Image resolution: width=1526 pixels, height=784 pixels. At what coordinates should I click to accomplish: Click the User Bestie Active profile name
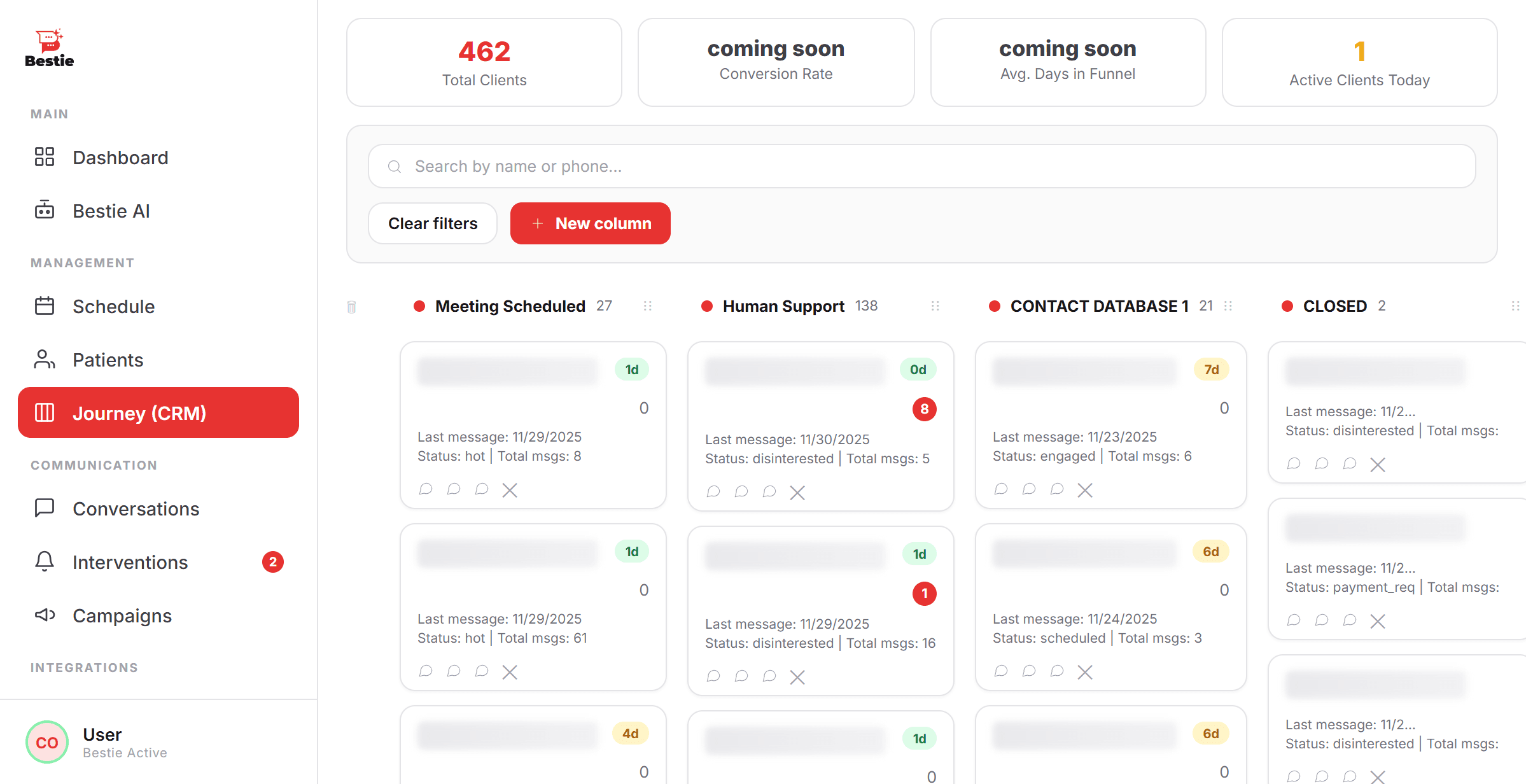point(125,743)
